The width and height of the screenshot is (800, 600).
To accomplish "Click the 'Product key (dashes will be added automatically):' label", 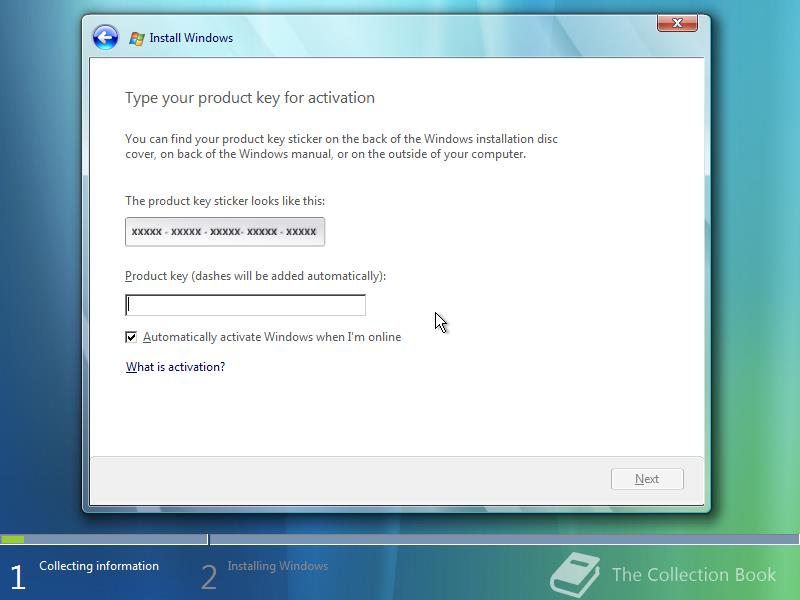I will (x=256, y=276).
